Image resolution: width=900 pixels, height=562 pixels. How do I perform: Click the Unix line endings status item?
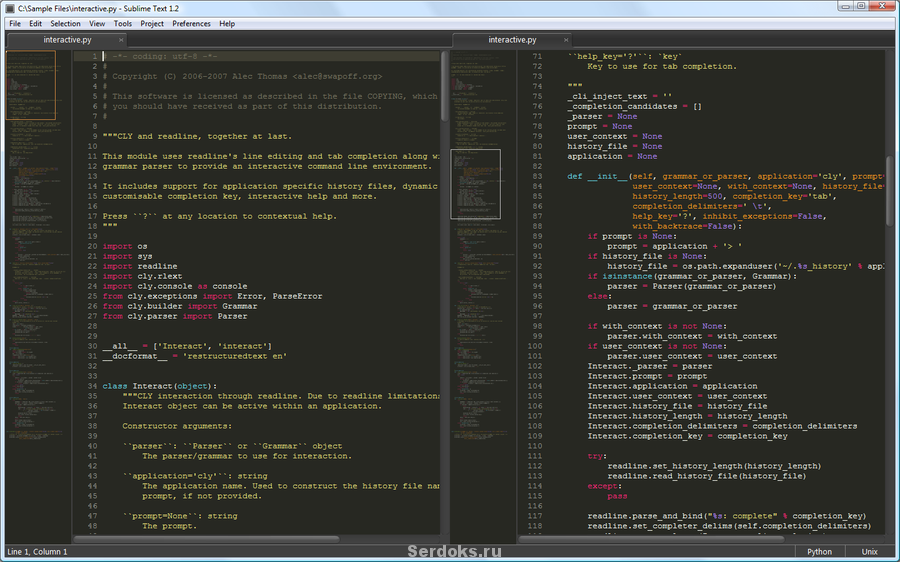click(870, 552)
